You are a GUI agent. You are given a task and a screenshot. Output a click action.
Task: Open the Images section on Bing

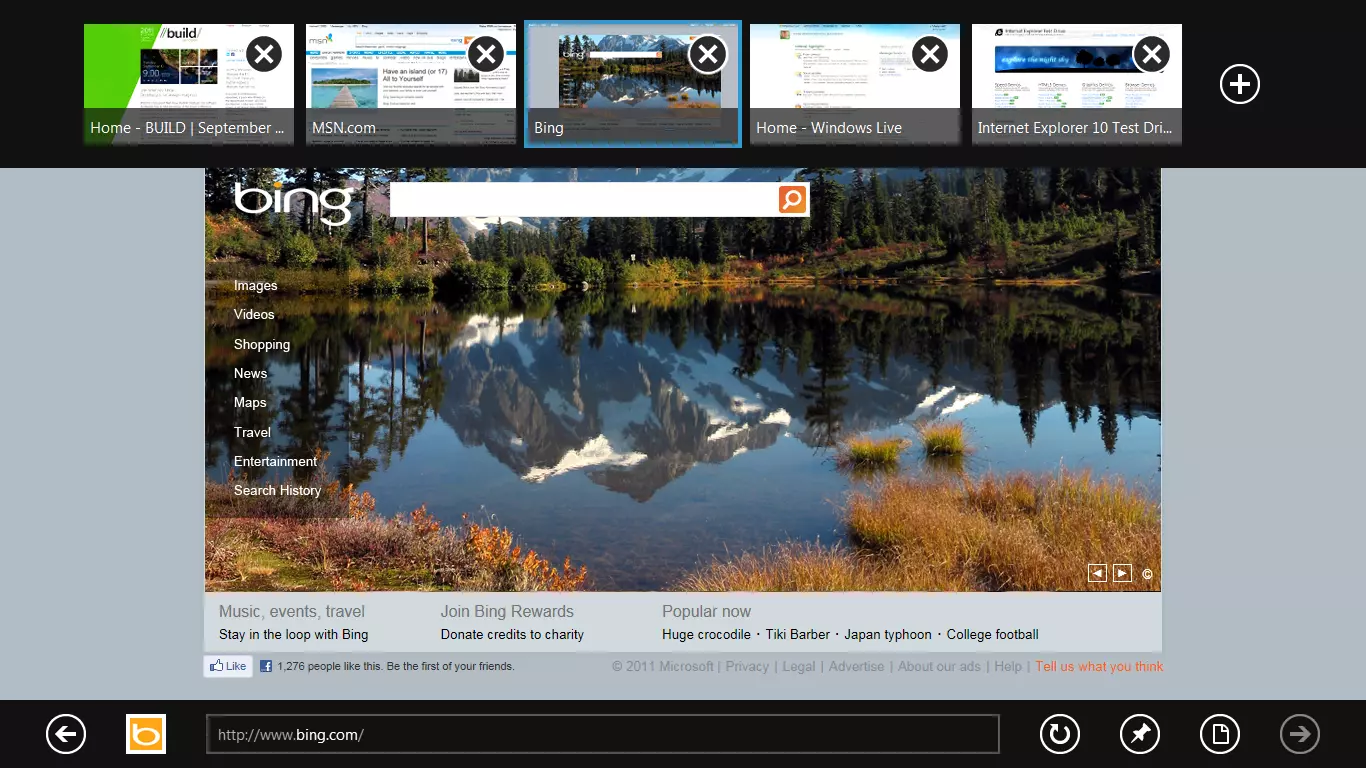click(255, 285)
